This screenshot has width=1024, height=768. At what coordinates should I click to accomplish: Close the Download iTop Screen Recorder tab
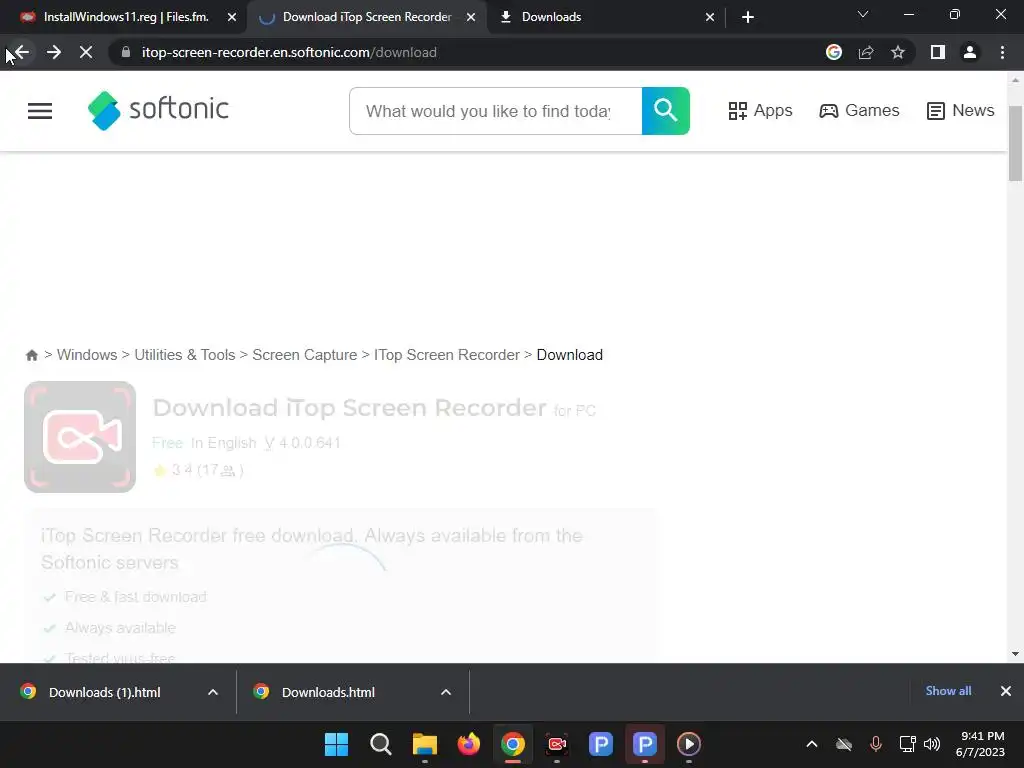pyautogui.click(x=471, y=18)
